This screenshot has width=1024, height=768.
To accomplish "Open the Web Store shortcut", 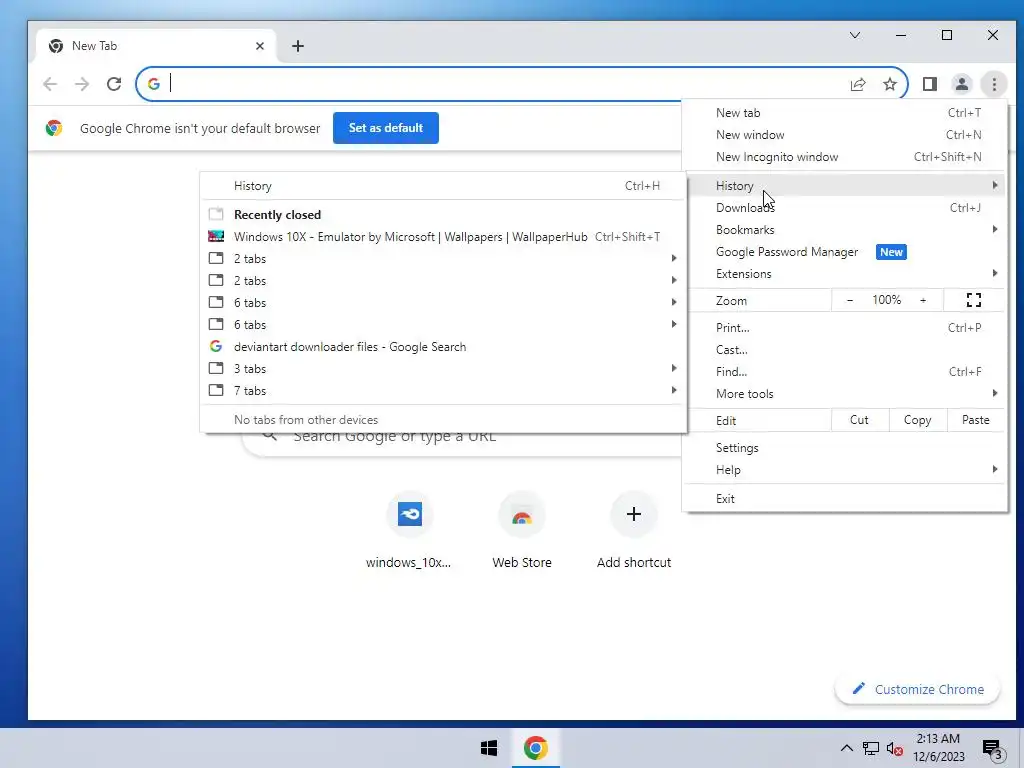I will pos(522,531).
